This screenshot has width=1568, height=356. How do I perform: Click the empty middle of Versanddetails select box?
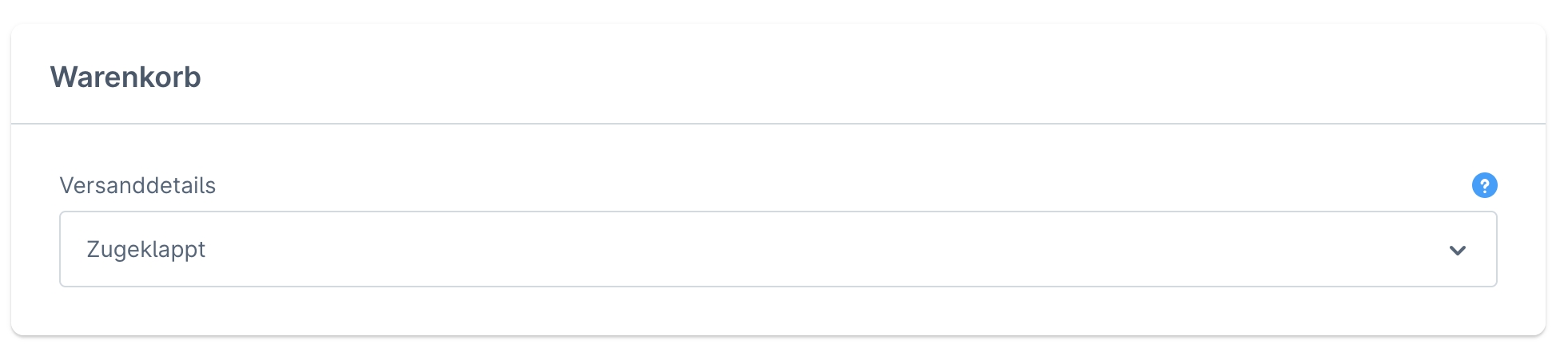tap(778, 249)
